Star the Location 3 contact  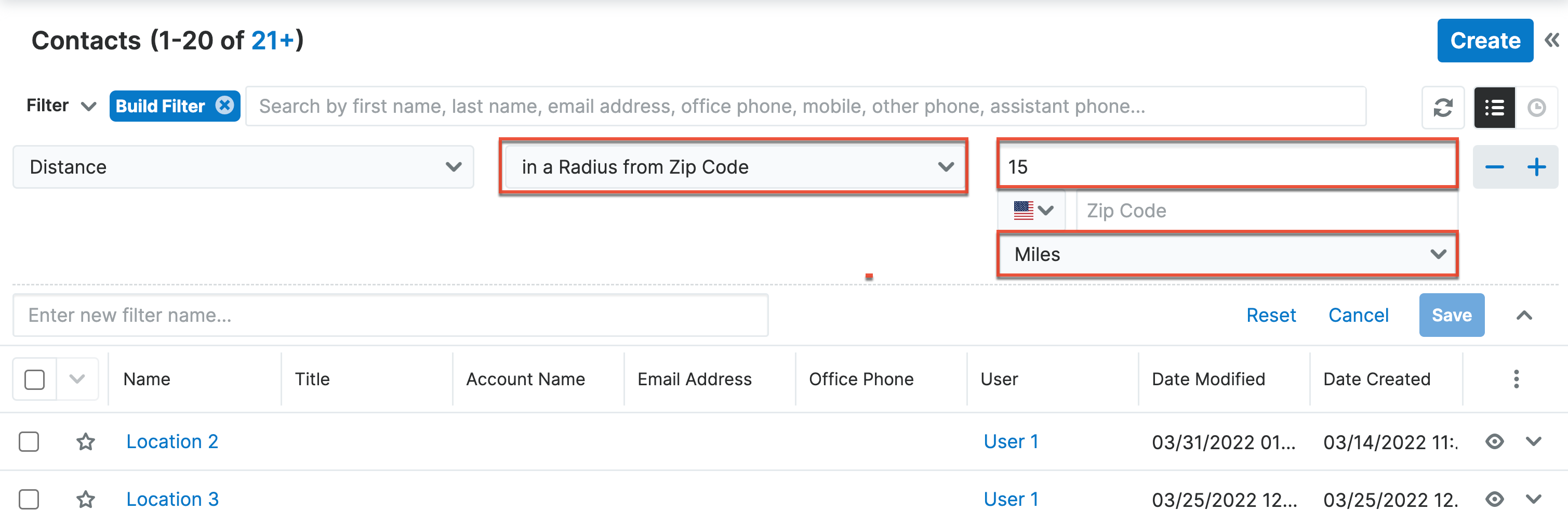click(86, 499)
